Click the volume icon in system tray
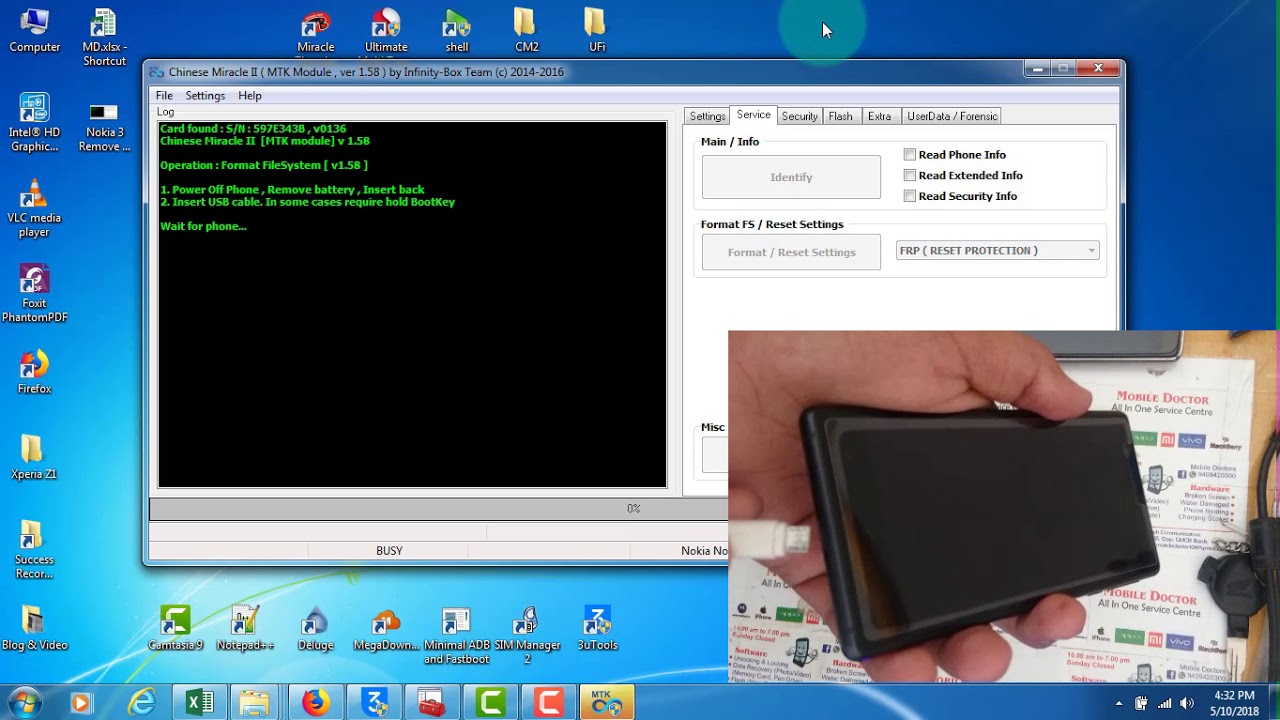The image size is (1280, 720). point(1187,703)
